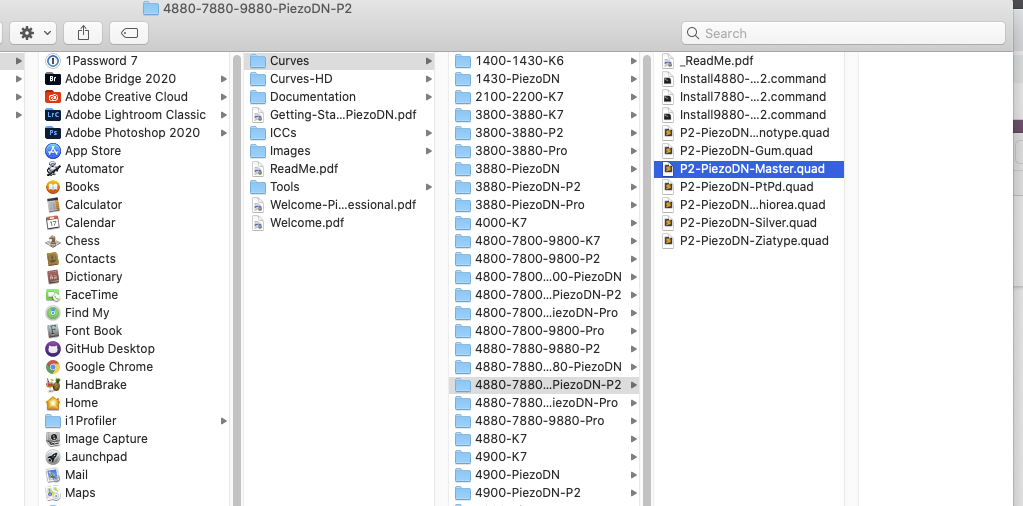1023x506 pixels.
Task: Select the FaceTime app icon
Action: [x=53, y=295]
